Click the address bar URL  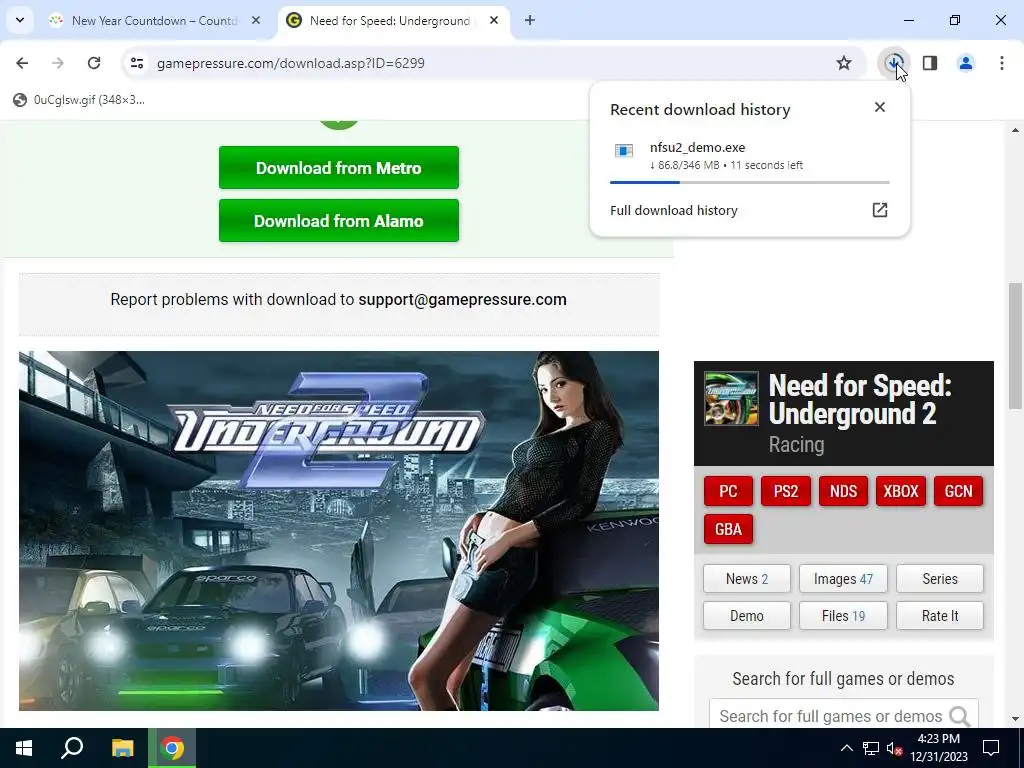click(x=291, y=63)
